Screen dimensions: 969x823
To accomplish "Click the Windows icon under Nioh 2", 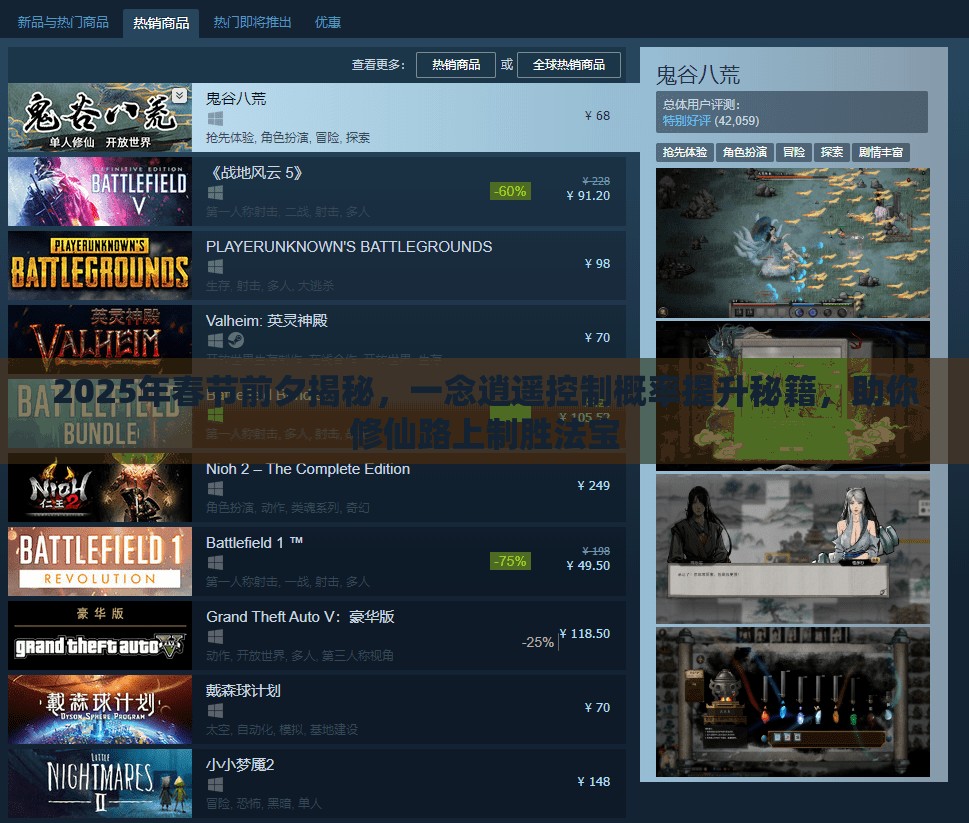I will point(215,489).
